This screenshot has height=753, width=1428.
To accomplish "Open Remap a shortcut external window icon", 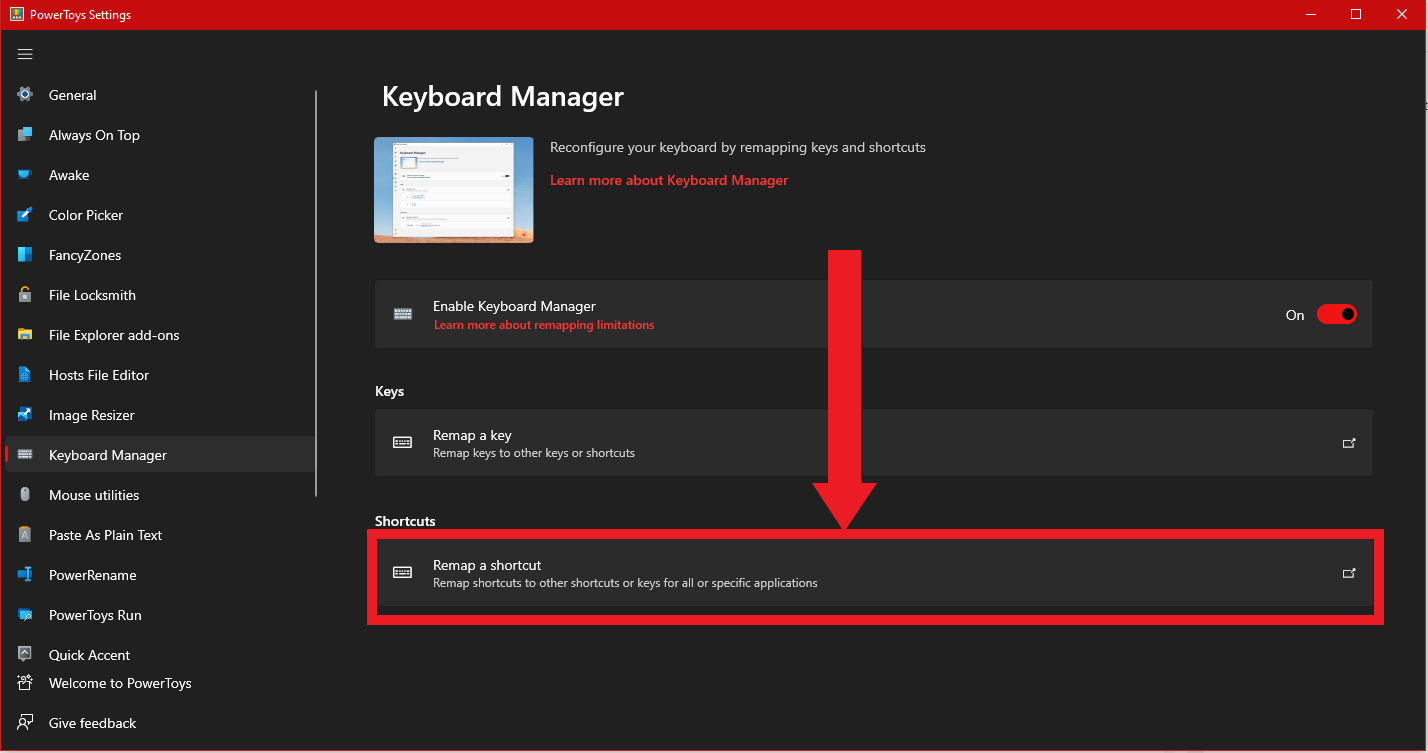I will [x=1349, y=573].
